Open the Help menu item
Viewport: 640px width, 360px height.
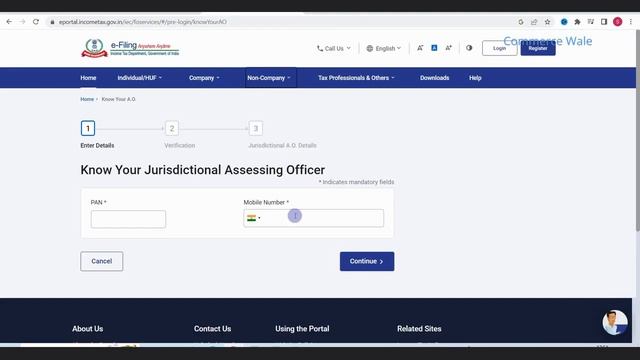[x=475, y=78]
